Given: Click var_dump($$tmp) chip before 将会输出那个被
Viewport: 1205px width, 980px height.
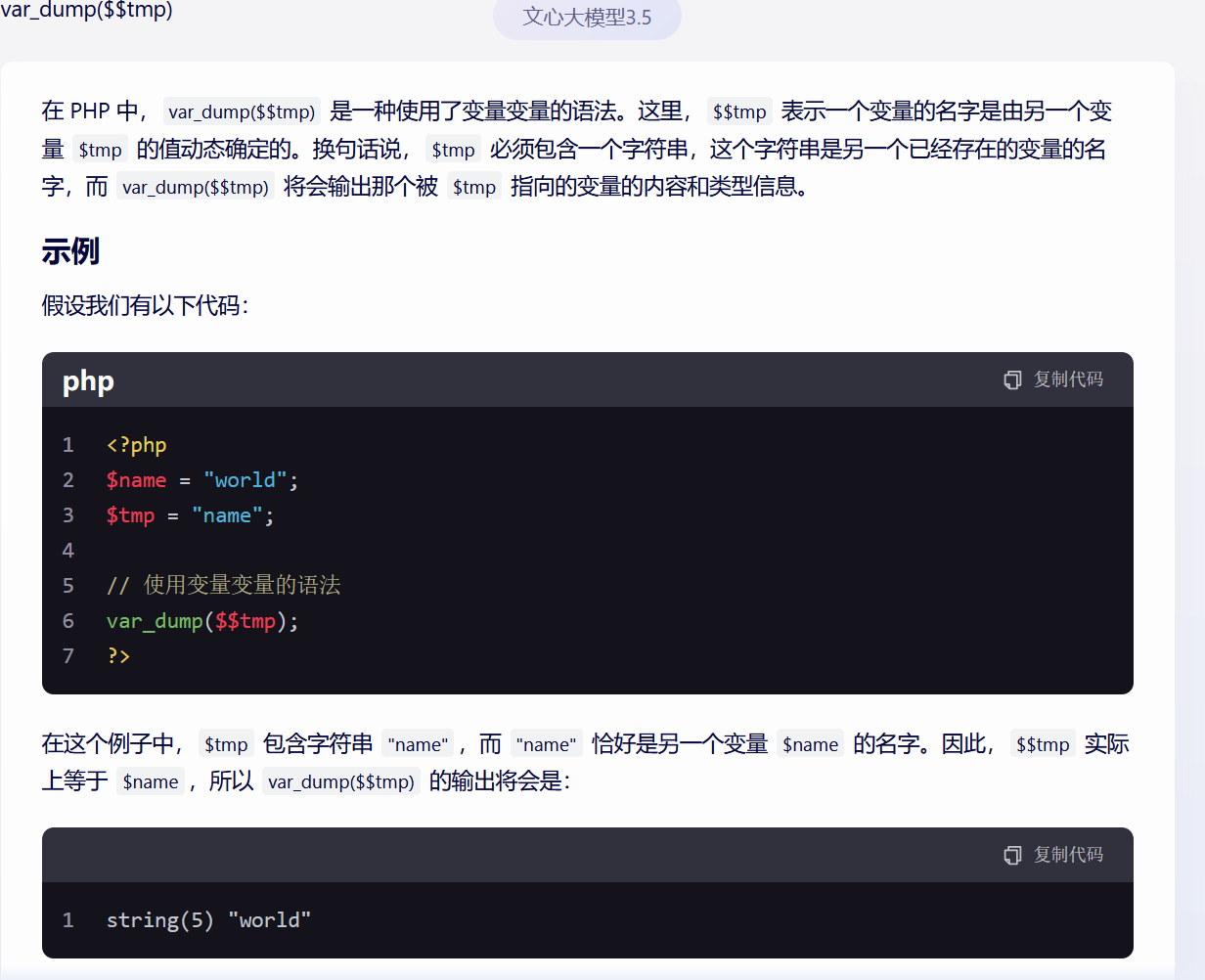Looking at the screenshot, I should click(196, 187).
